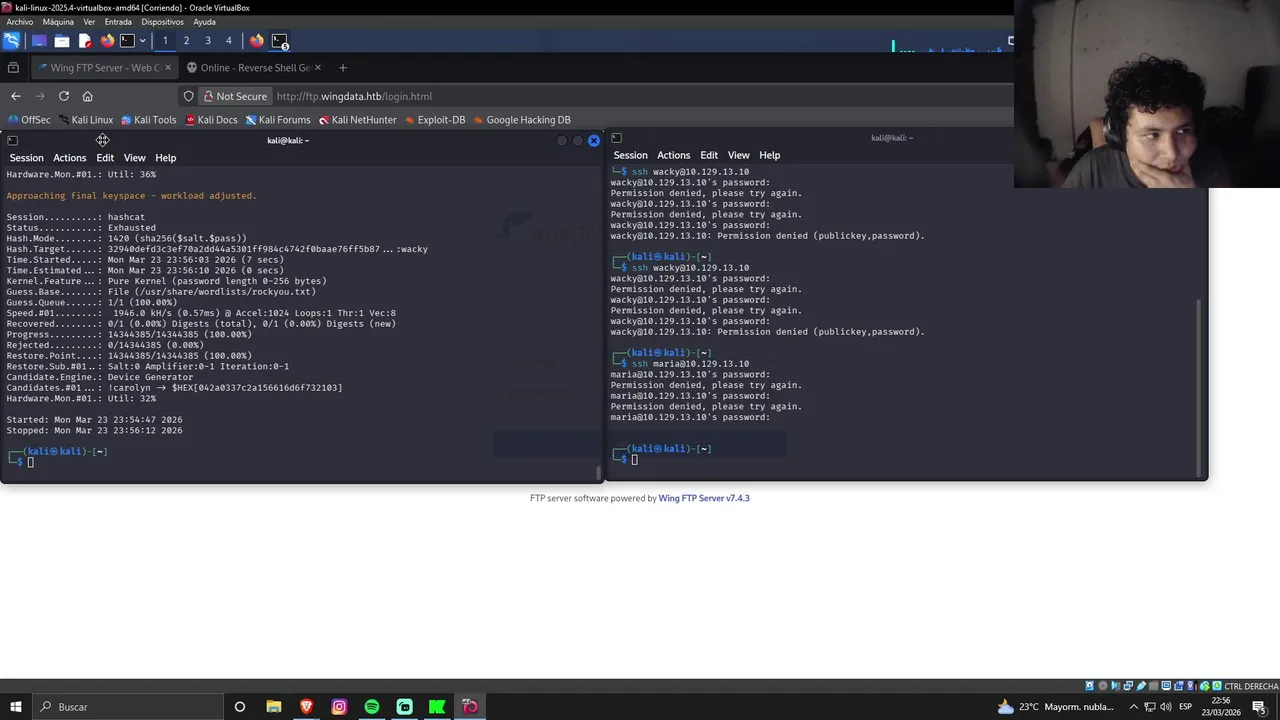
Task: Open the Kali Linux bookmark
Action: [85, 120]
